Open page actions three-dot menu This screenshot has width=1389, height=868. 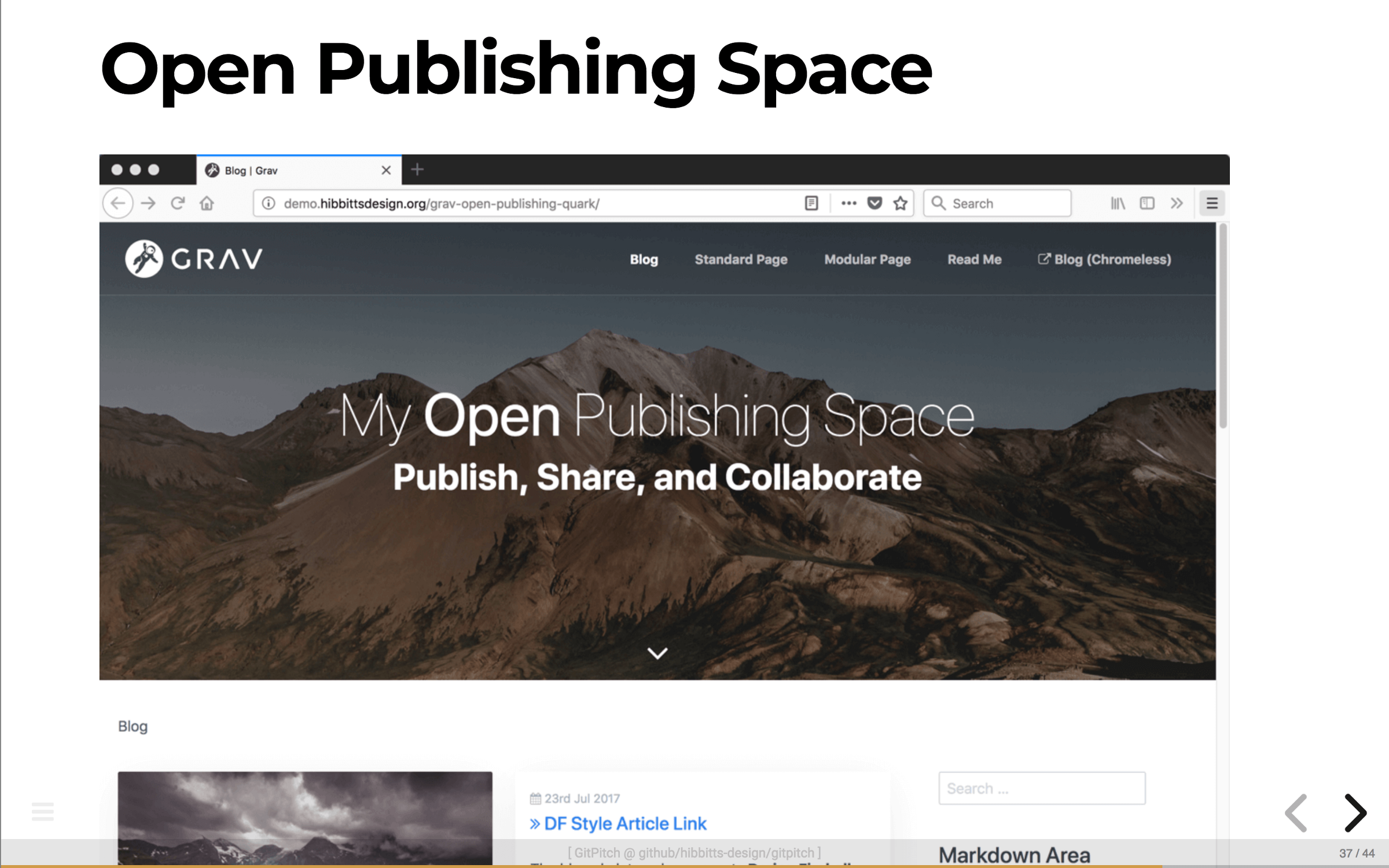848,203
